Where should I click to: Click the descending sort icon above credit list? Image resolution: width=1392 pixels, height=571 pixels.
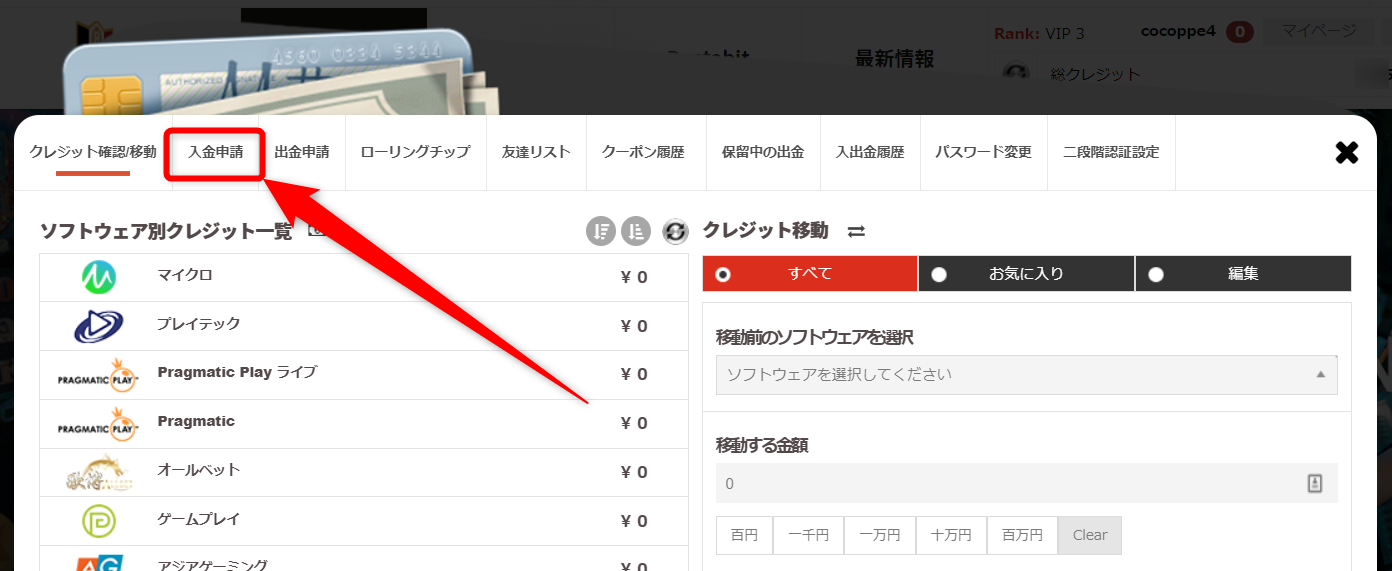(600, 231)
